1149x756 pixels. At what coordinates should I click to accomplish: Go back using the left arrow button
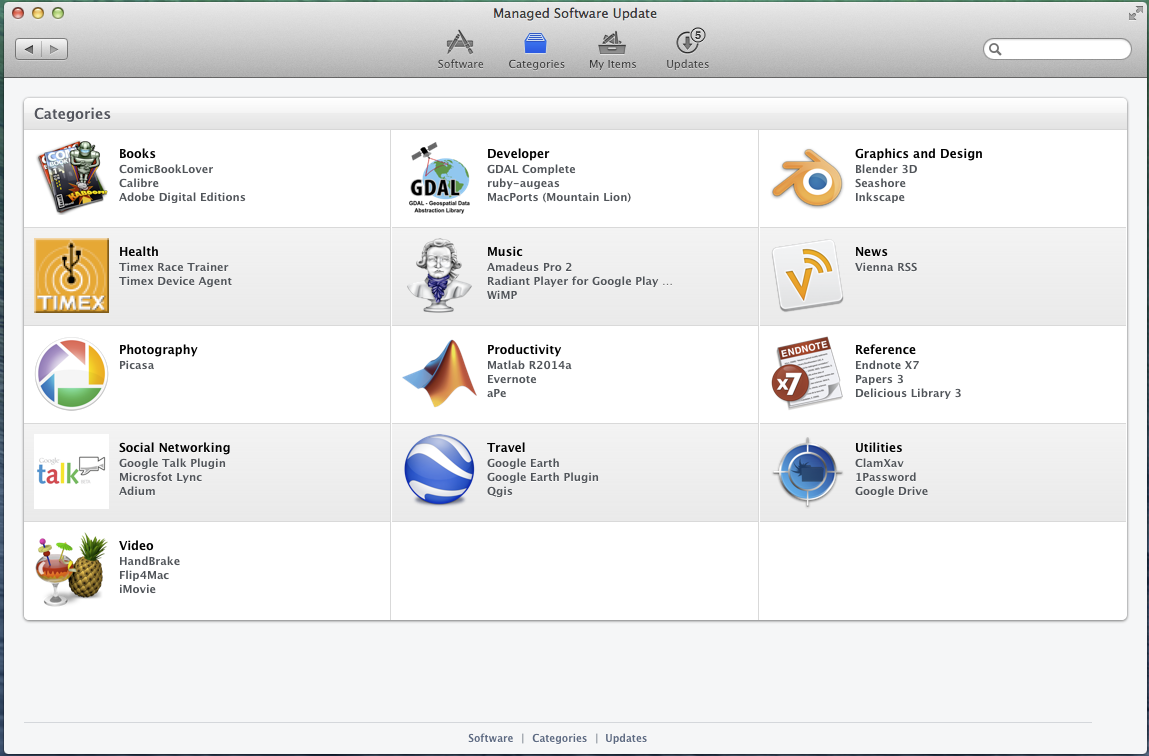pos(29,49)
